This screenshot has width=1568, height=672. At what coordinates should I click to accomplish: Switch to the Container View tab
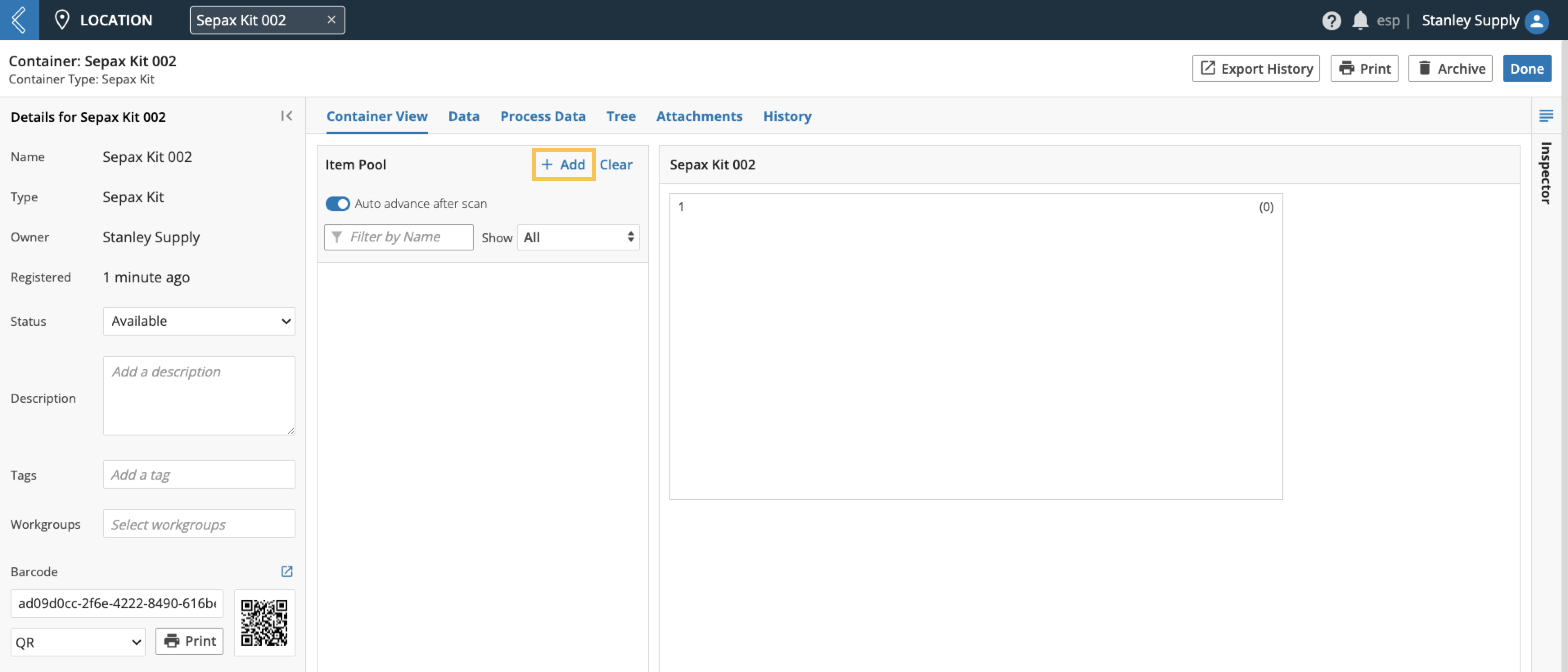click(377, 116)
